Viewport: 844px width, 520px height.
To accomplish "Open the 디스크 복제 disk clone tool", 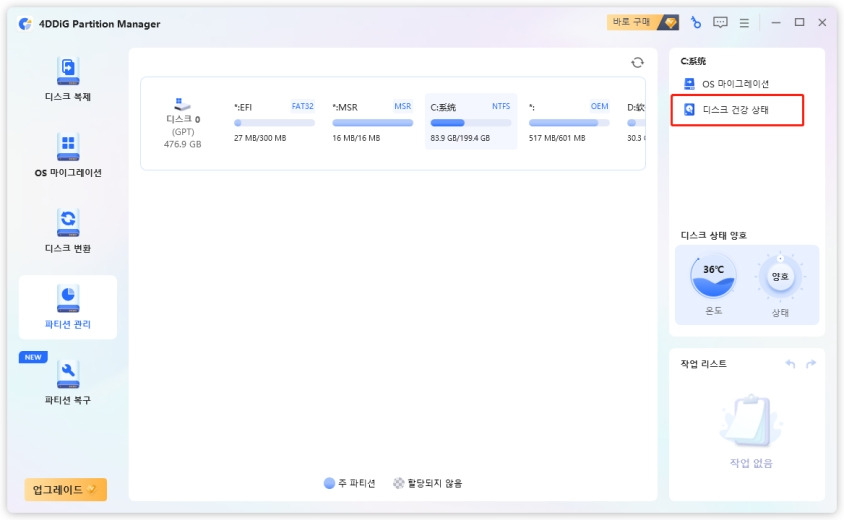I will pyautogui.click(x=68, y=79).
